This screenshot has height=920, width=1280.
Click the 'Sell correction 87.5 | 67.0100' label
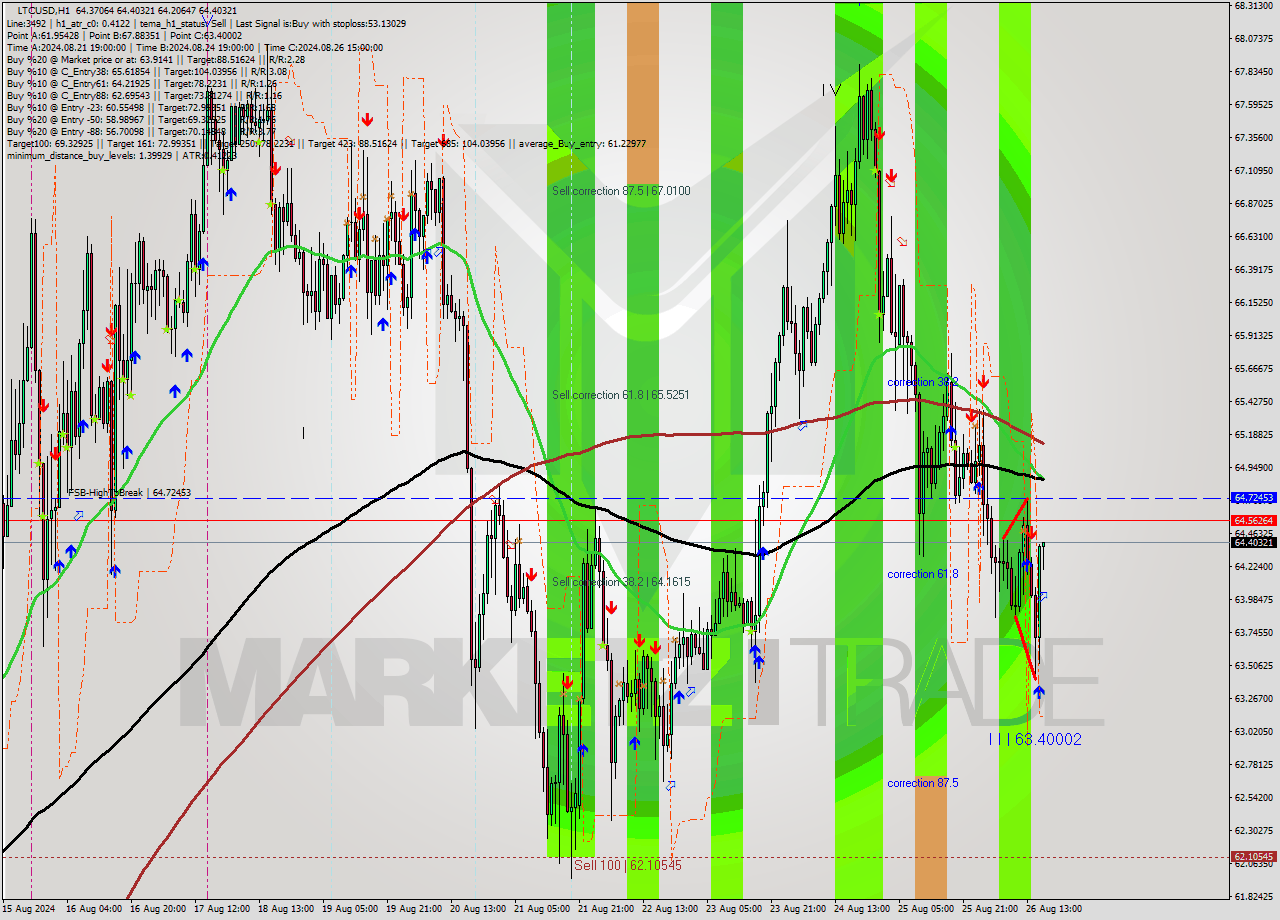621,191
